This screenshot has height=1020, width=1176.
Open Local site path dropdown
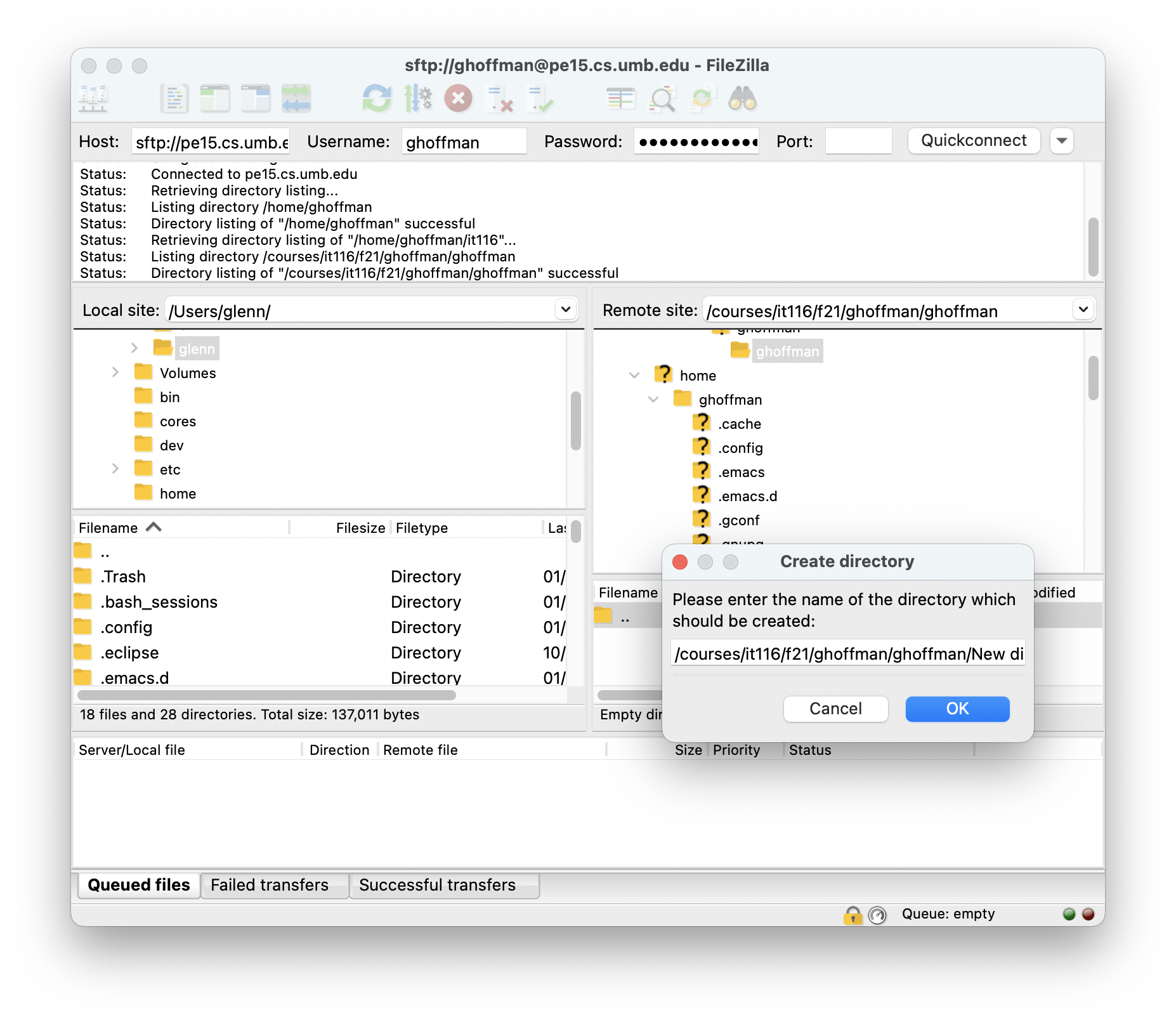click(566, 310)
